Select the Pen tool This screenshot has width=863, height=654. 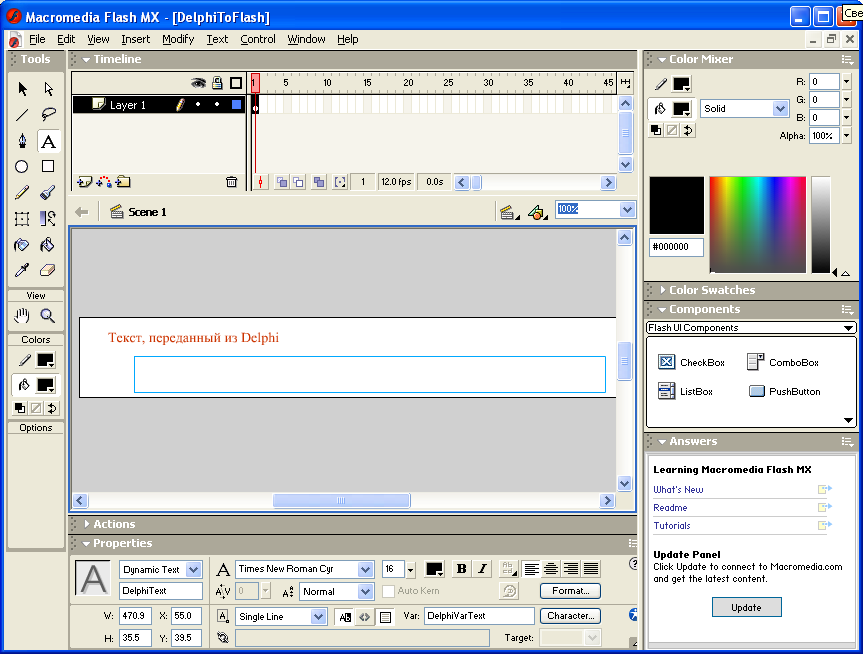pyautogui.click(x=22, y=141)
